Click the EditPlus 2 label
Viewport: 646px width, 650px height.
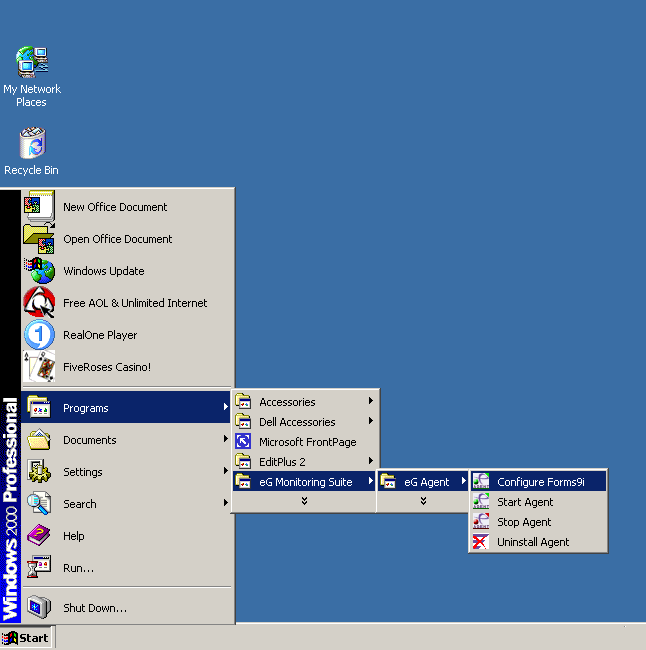[x=282, y=462]
